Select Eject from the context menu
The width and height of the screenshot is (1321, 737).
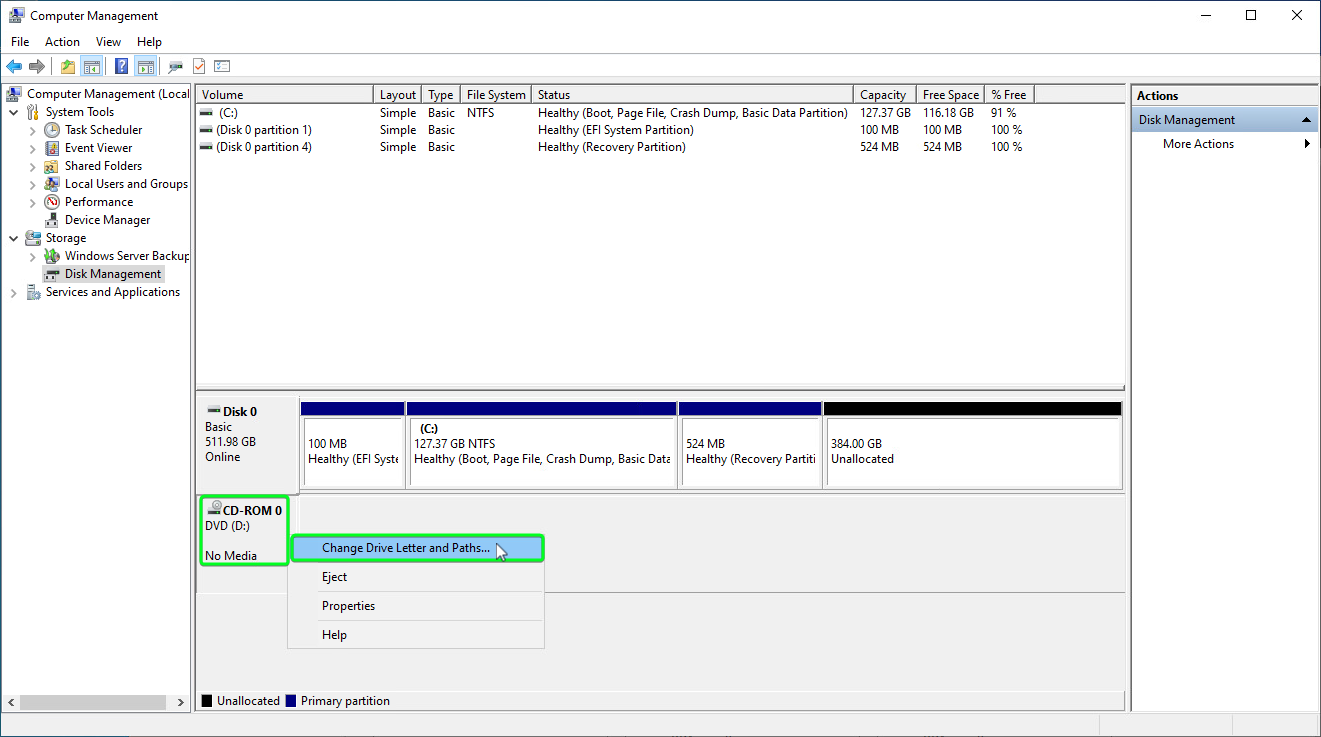(x=416, y=577)
